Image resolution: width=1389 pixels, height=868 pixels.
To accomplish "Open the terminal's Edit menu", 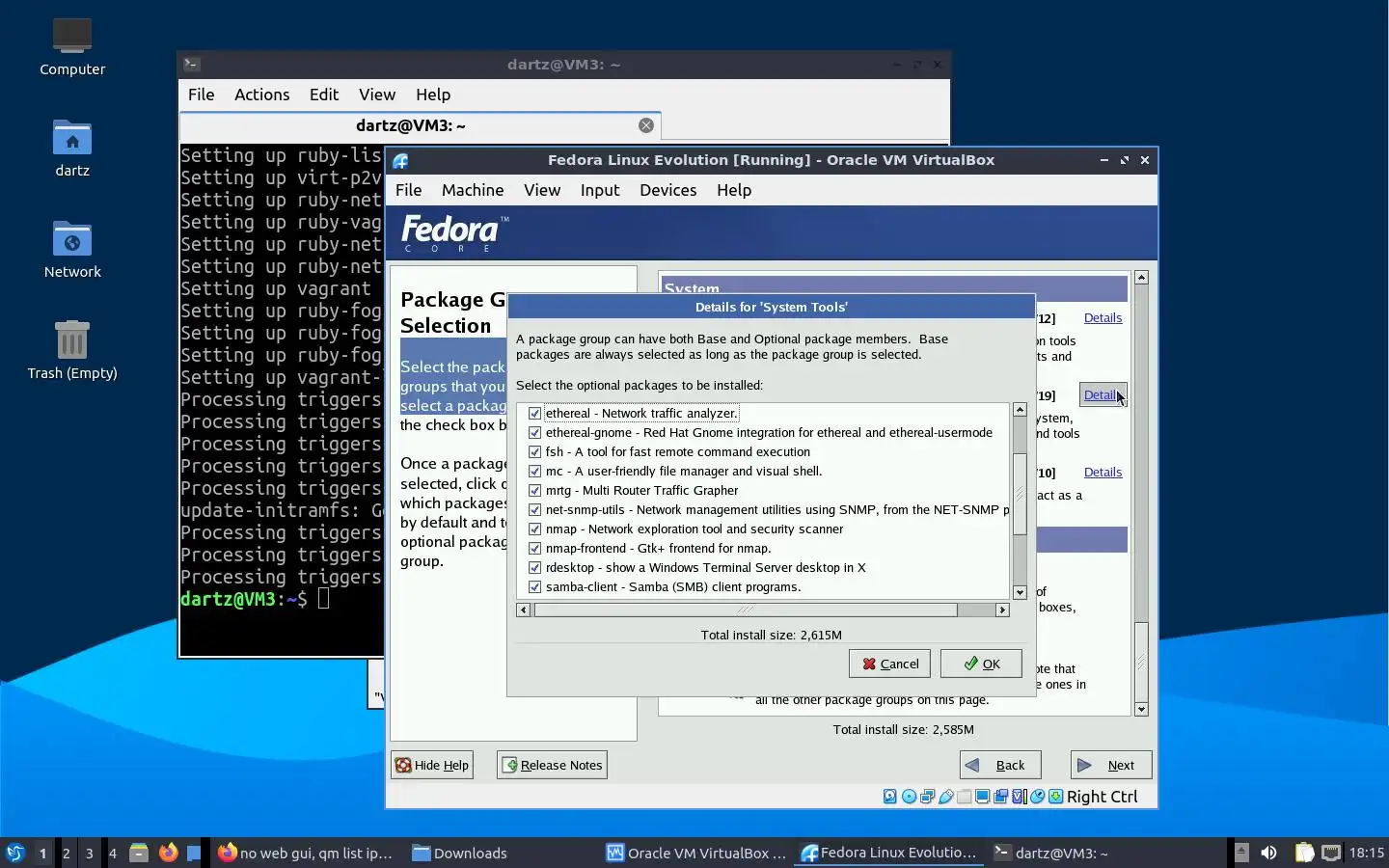I will pyautogui.click(x=324, y=95).
